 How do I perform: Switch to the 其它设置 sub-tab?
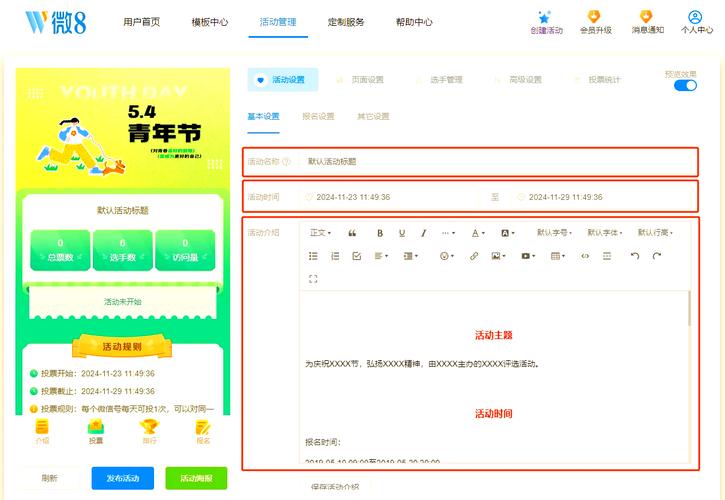point(373,117)
